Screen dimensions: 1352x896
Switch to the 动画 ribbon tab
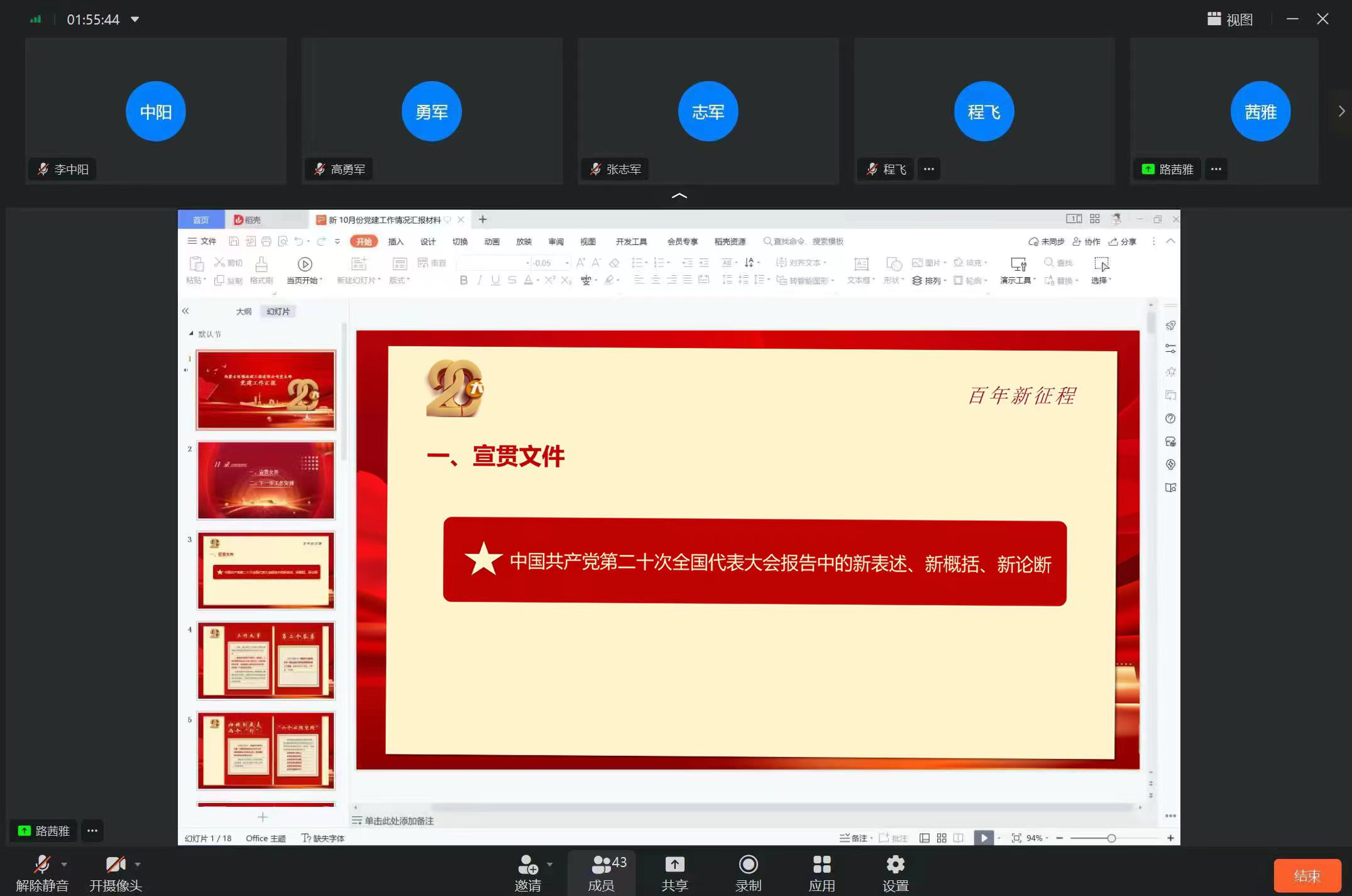pyautogui.click(x=492, y=242)
